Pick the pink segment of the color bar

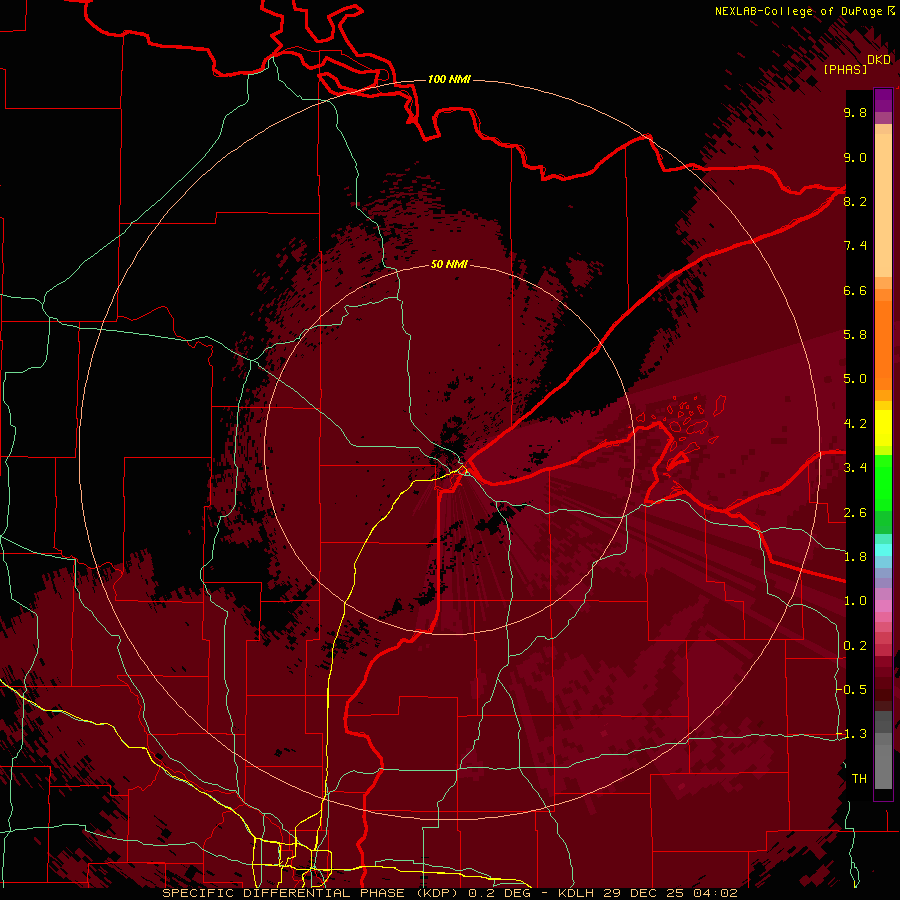tap(883, 606)
